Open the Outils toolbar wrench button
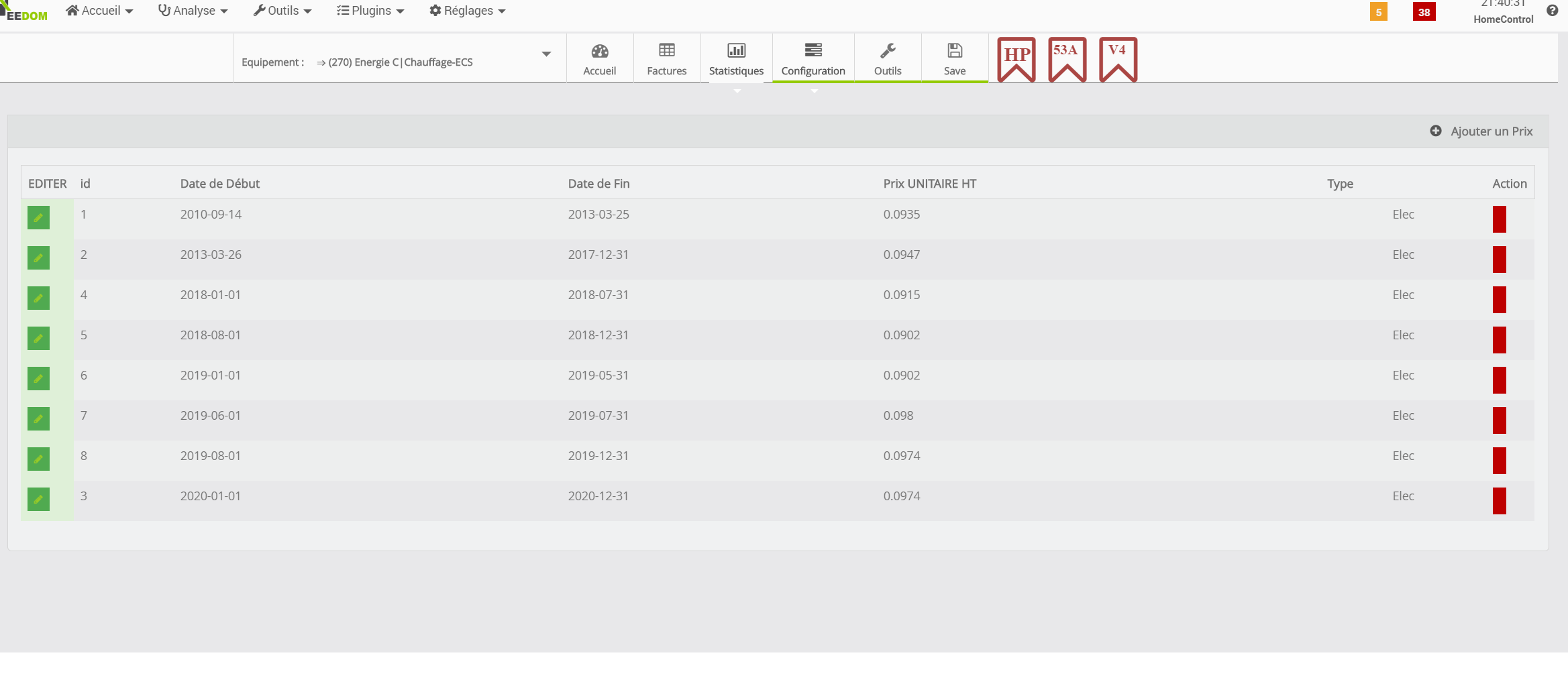The height and width of the screenshot is (684, 1568). click(887, 59)
